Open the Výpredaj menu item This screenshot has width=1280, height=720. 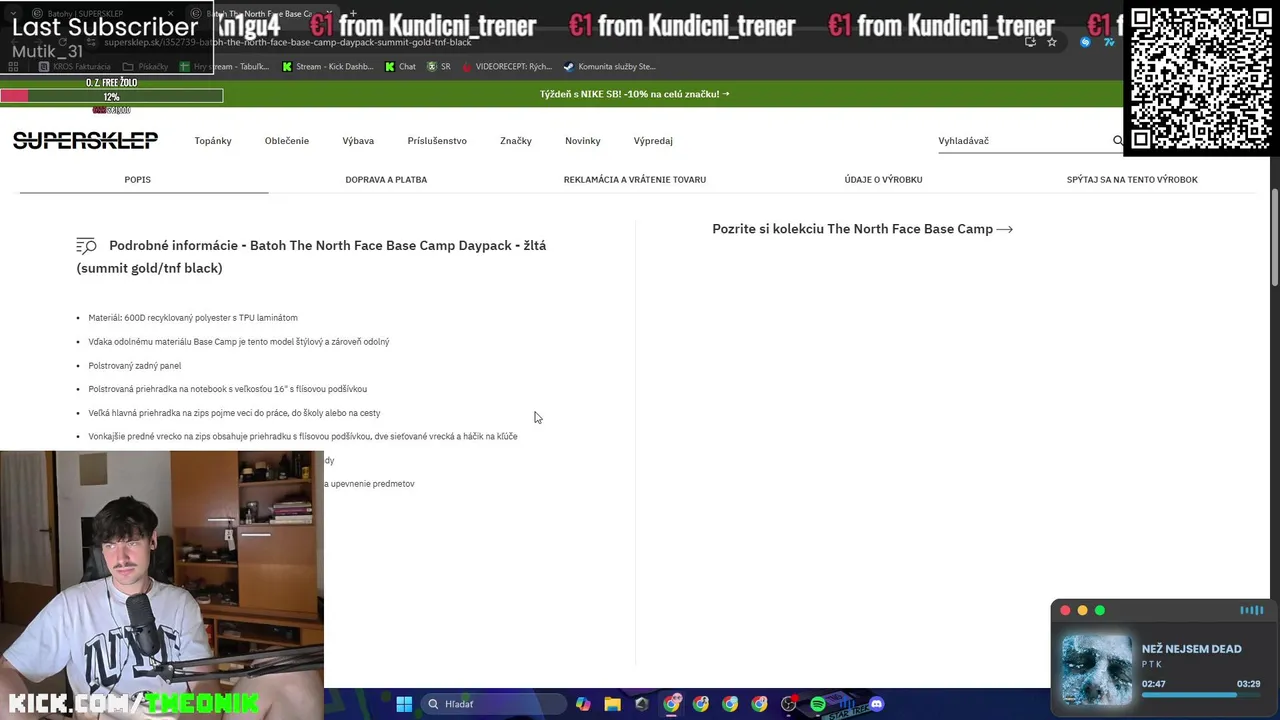(653, 141)
